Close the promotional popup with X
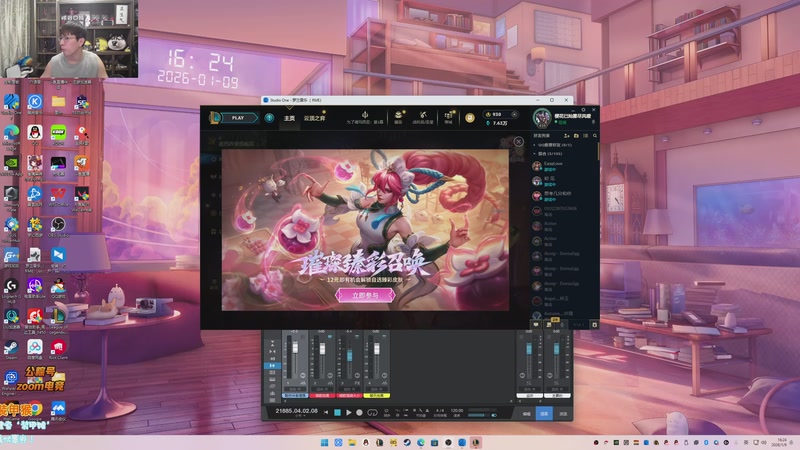 pos(518,142)
